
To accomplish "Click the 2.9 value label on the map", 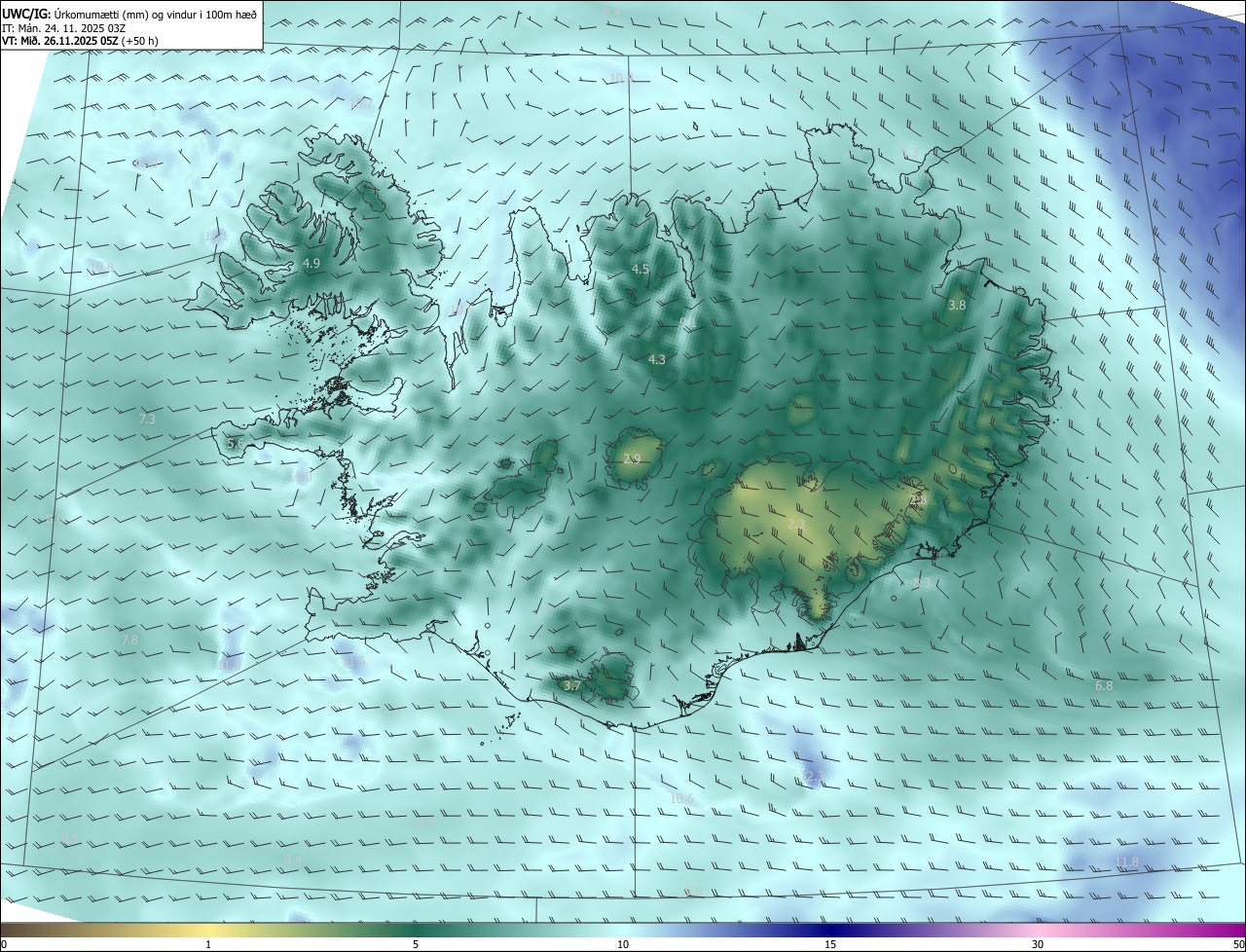I will tap(632, 458).
